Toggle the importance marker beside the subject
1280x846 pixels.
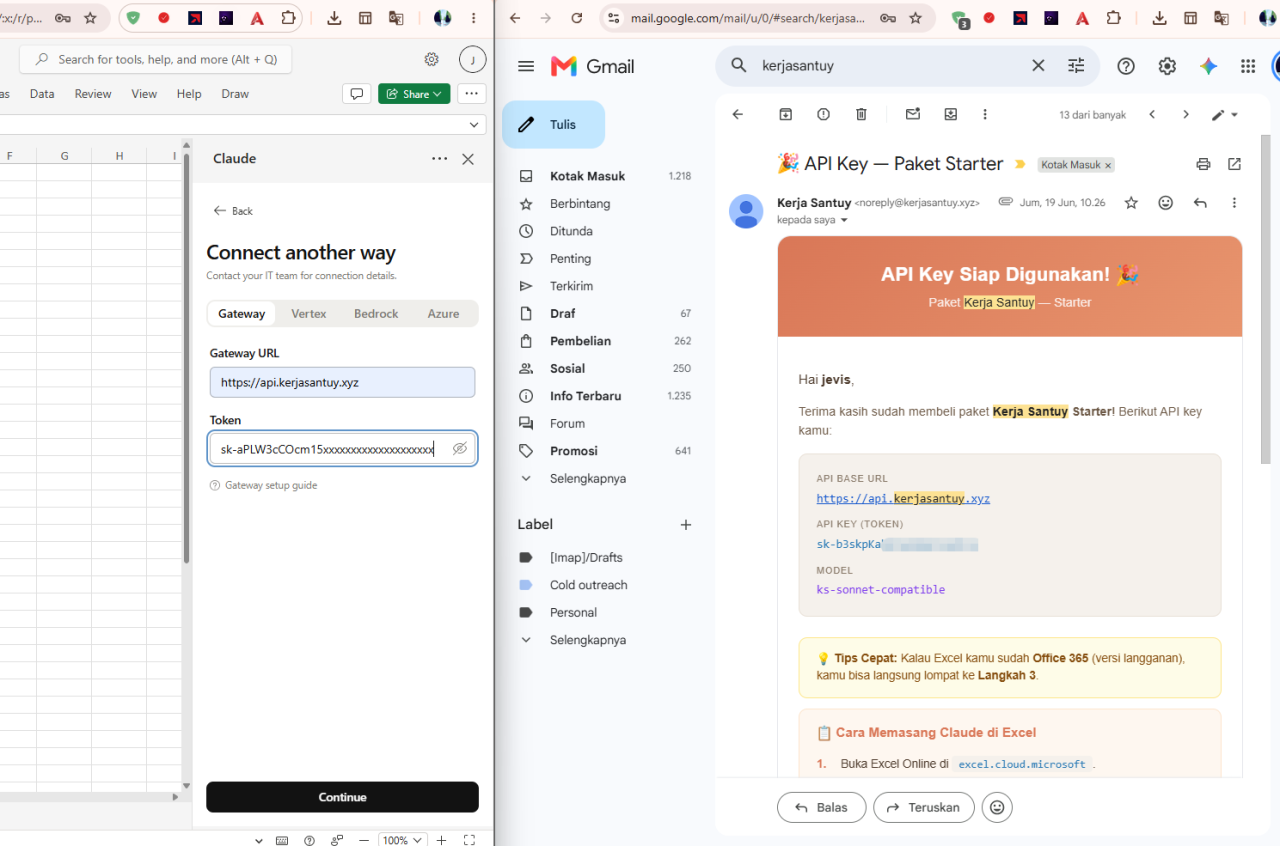[1020, 164]
